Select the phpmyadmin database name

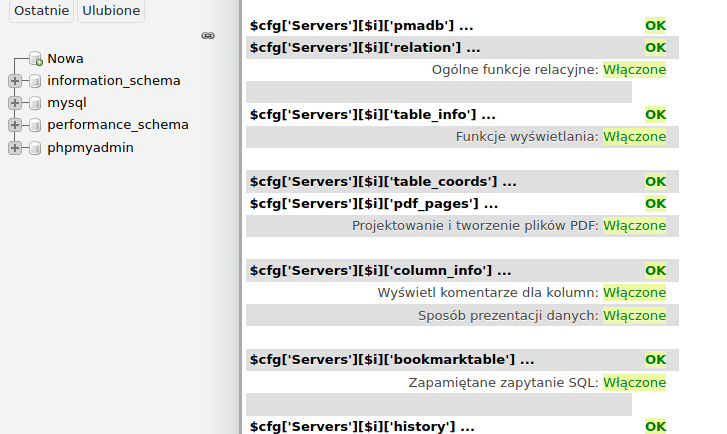[x=90, y=148]
